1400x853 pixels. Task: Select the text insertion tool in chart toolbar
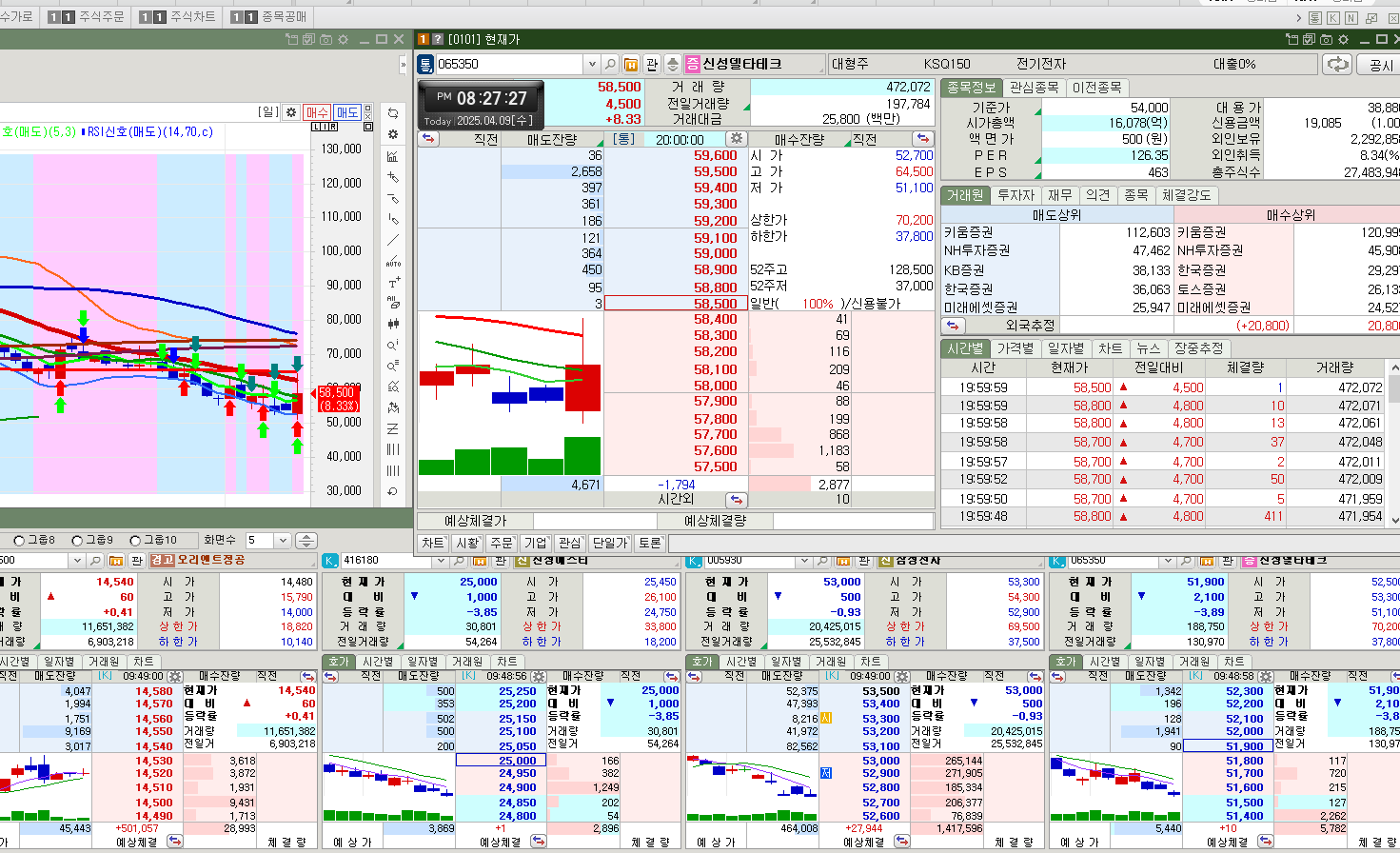tap(393, 283)
